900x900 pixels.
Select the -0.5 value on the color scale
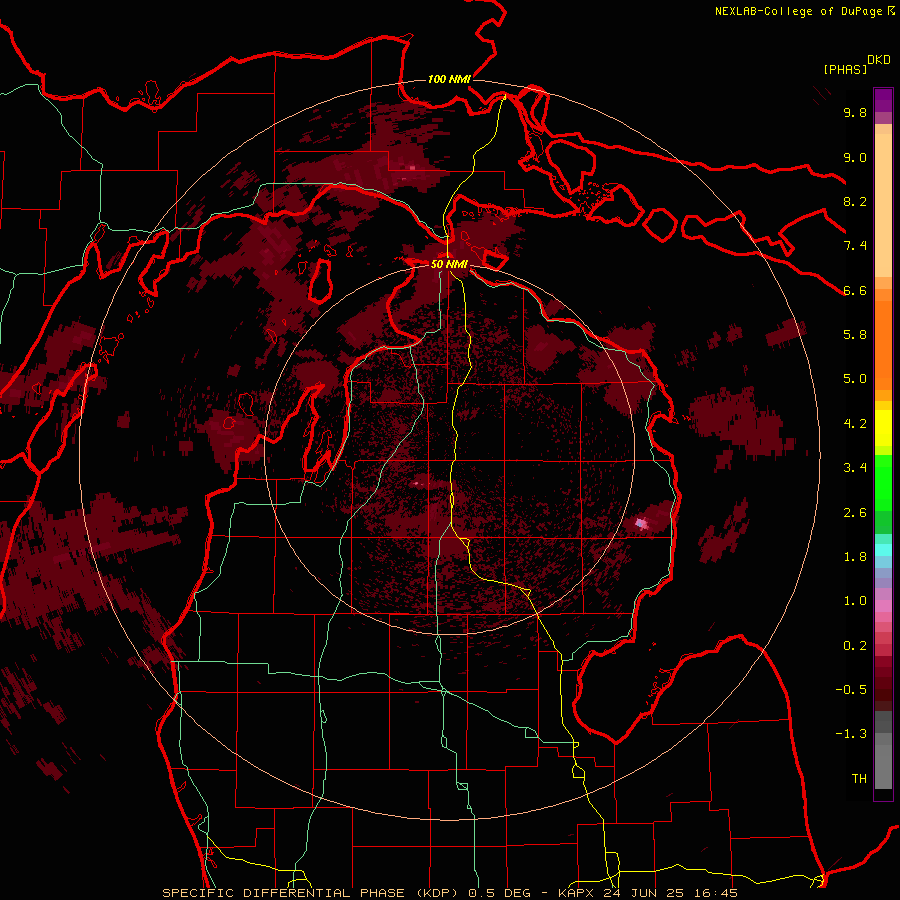(851, 690)
